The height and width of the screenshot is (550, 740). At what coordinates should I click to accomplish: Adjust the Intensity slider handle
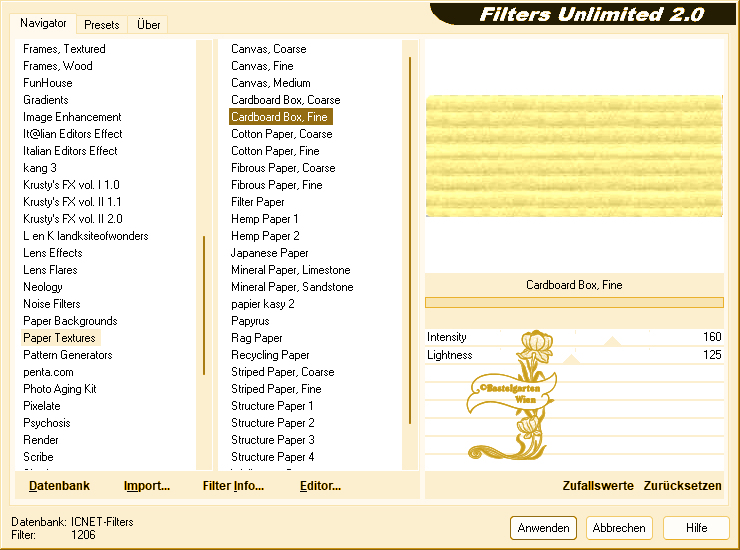[x=612, y=341]
